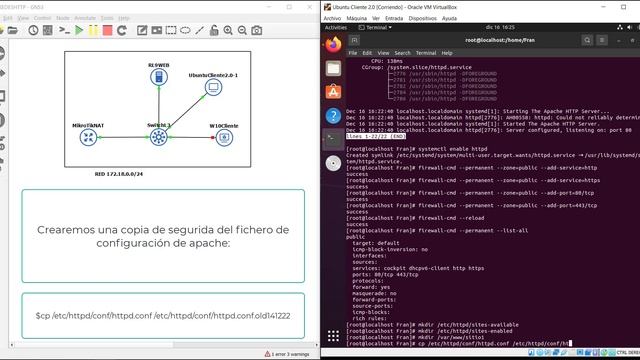Reload all nodes in GNS3 toolbar
640x360 pixels.
[122, 30]
